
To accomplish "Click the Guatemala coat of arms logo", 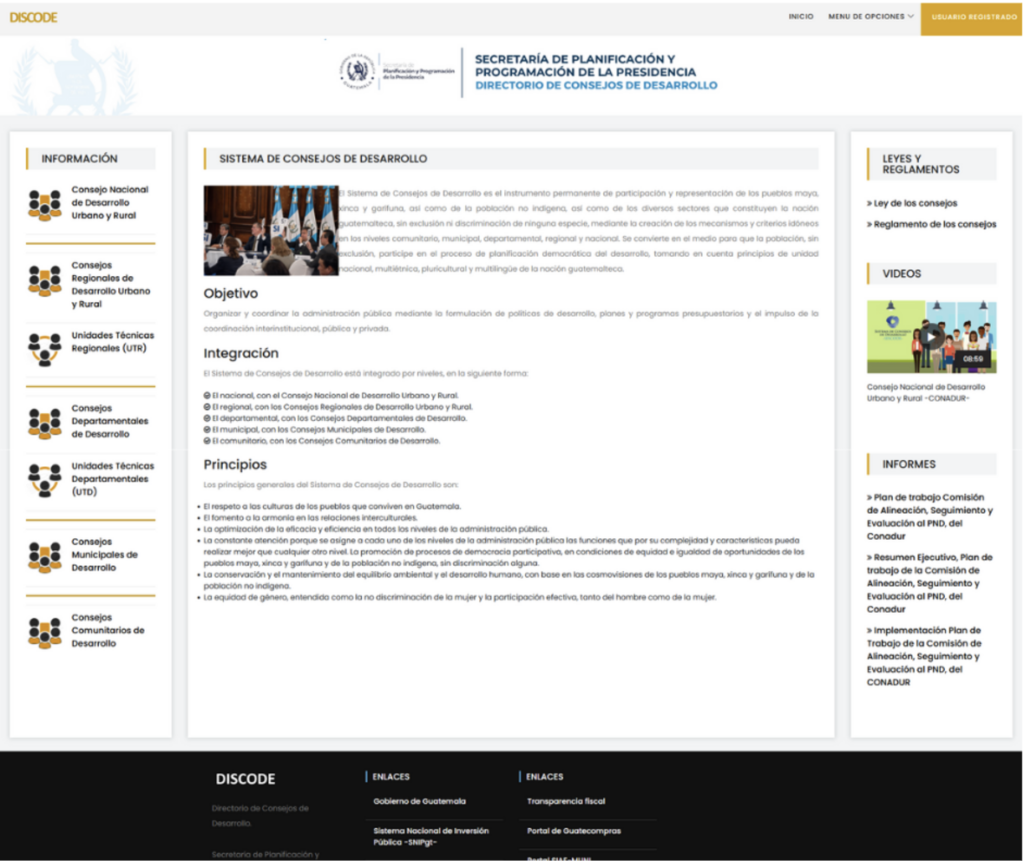I will pyautogui.click(x=357, y=71).
